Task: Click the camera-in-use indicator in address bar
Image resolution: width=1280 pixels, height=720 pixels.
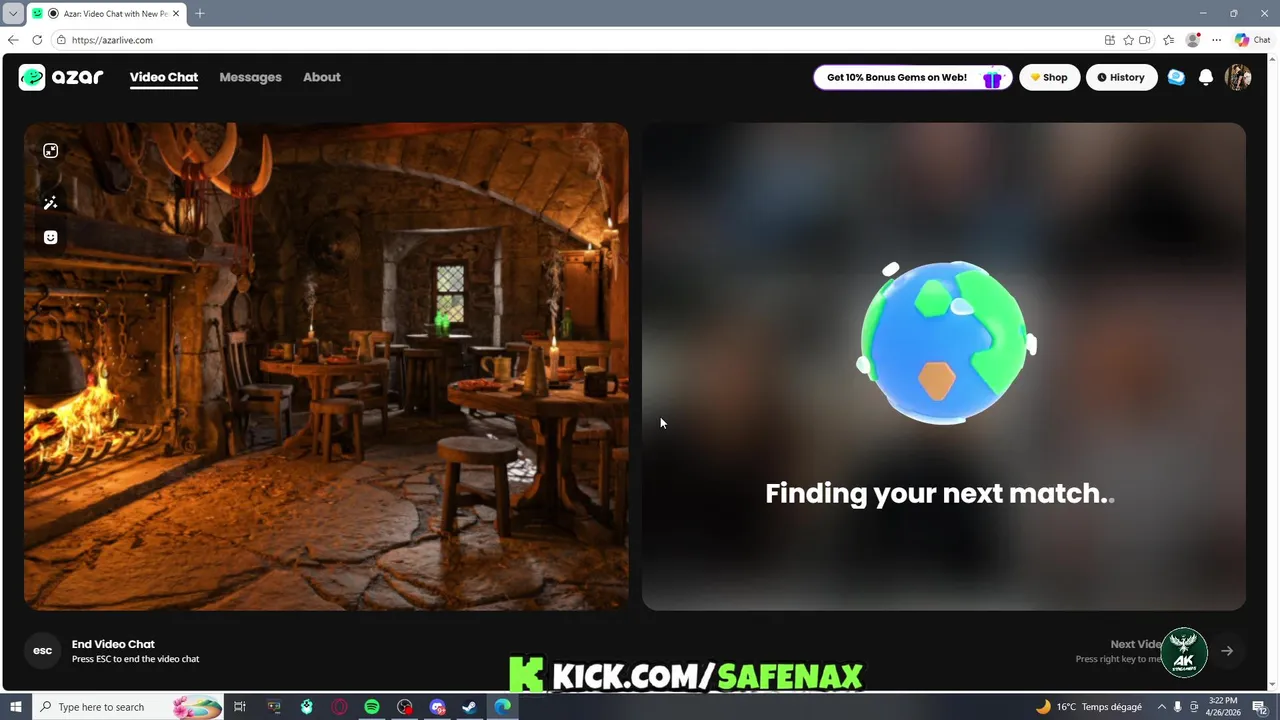Action: coord(1145,40)
